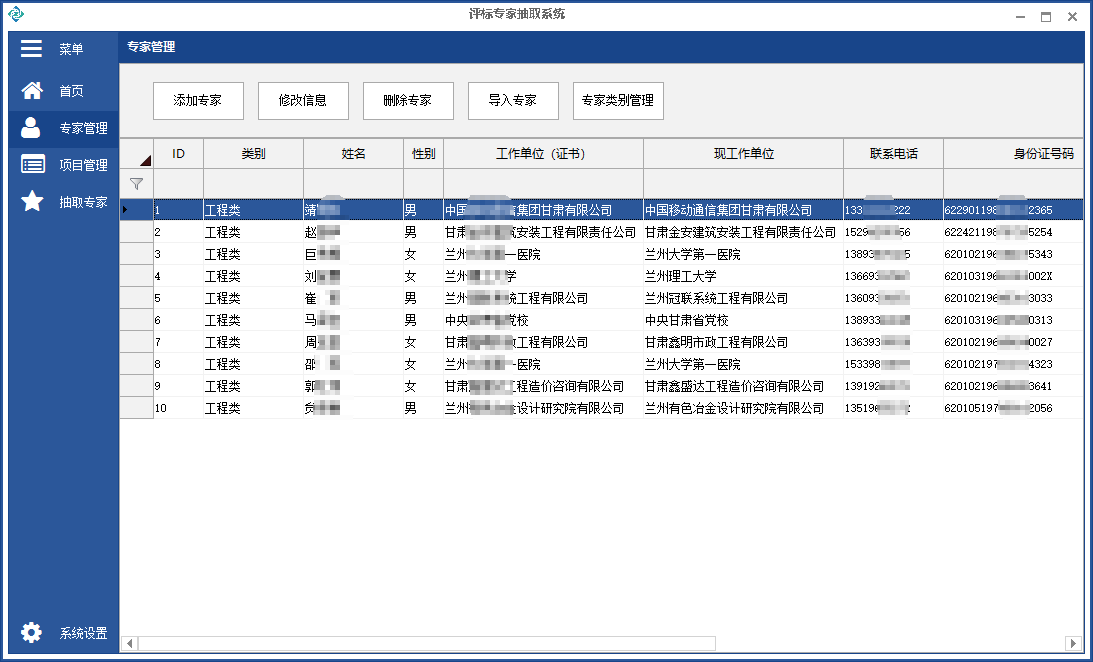Click the 联系电话 filter input cell
The height and width of the screenshot is (662, 1093).
coord(893,184)
